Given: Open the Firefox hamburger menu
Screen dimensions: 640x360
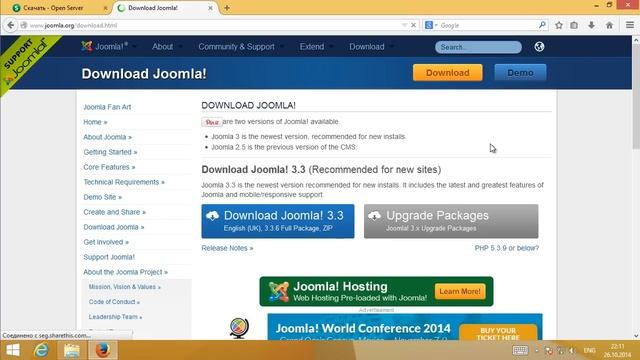Looking at the screenshot, I should [630, 25].
